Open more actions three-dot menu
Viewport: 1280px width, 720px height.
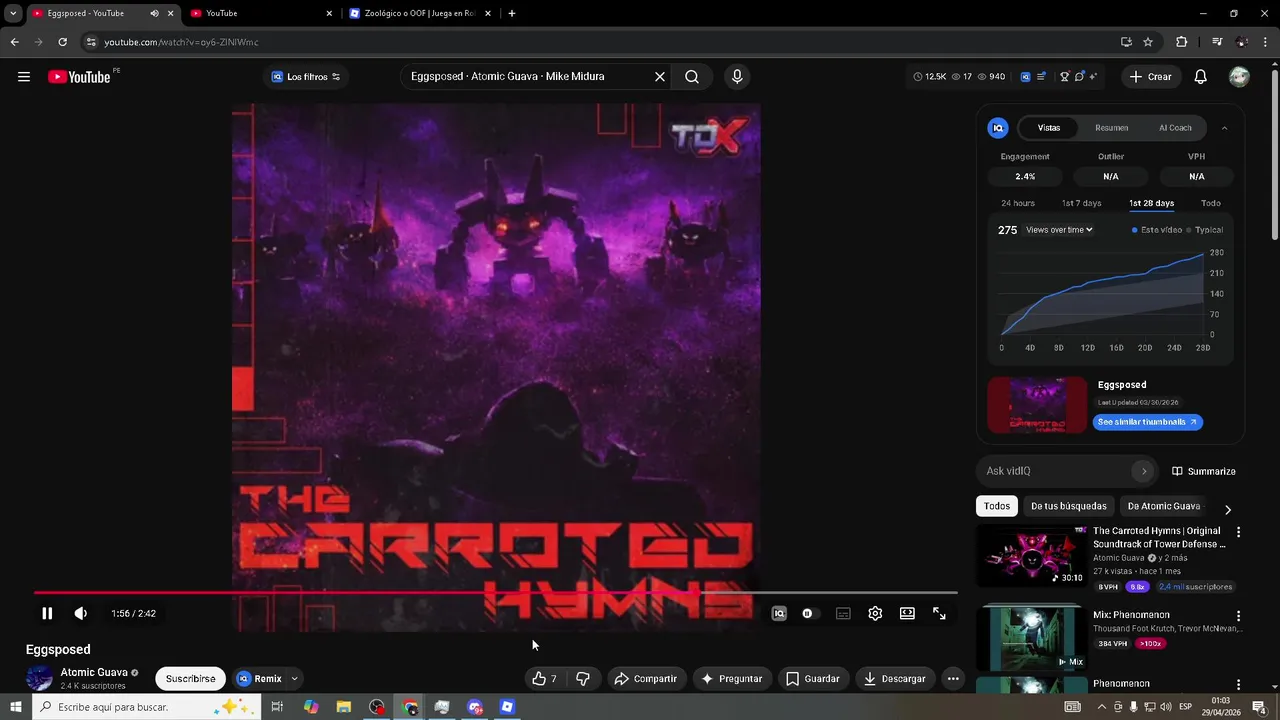953,679
